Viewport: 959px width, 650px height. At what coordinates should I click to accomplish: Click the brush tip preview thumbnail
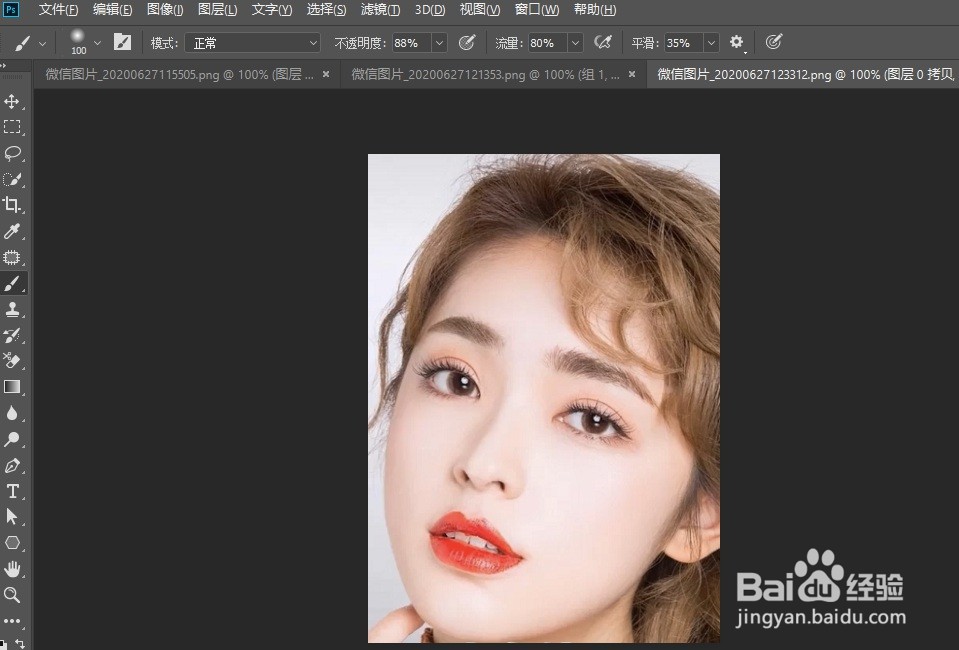[78, 37]
